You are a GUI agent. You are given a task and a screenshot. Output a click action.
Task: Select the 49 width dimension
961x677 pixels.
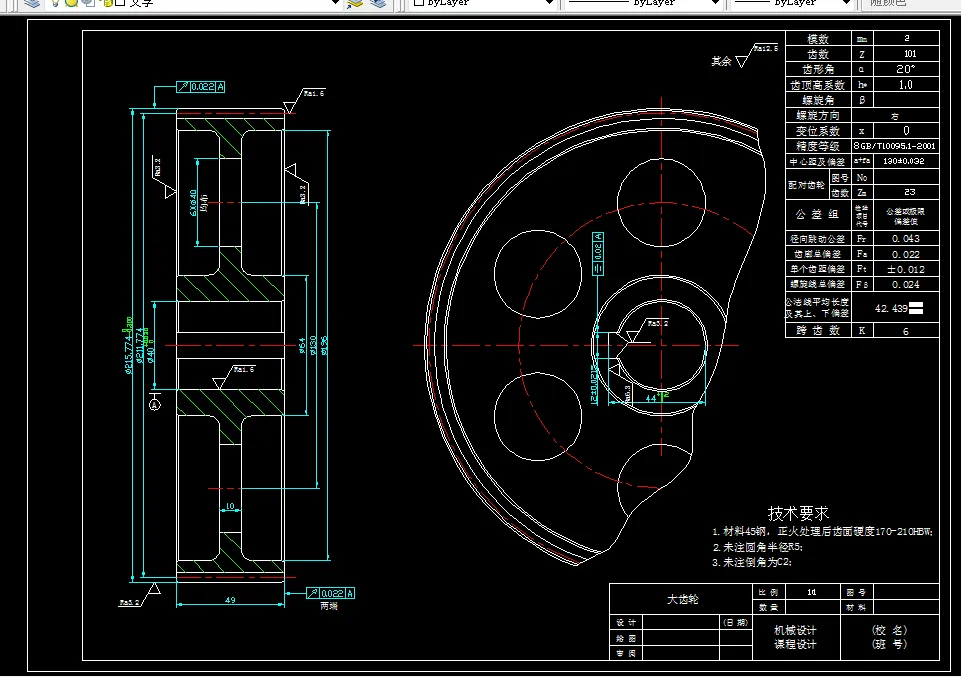[230, 600]
